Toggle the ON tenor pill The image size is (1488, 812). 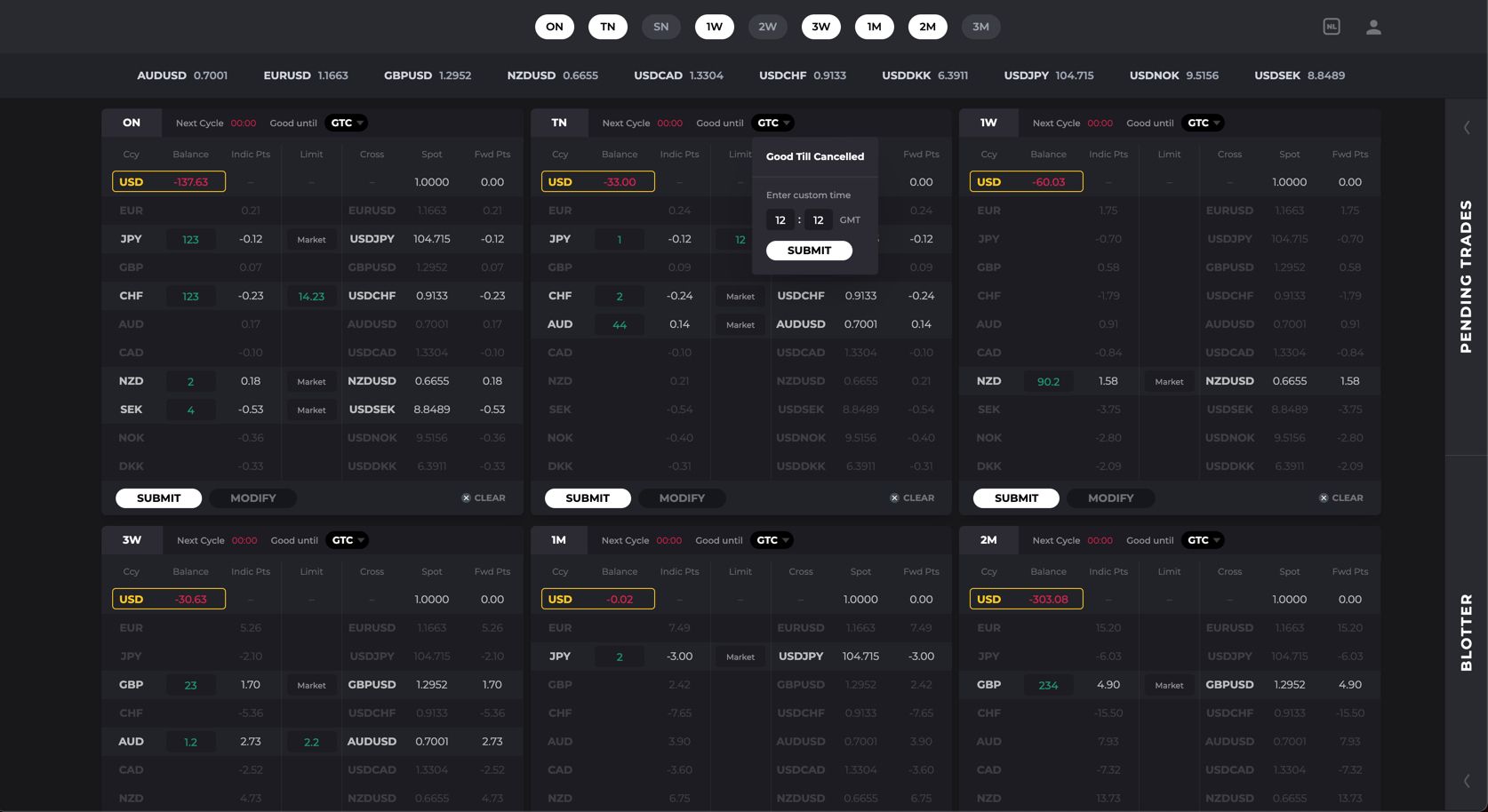point(555,27)
